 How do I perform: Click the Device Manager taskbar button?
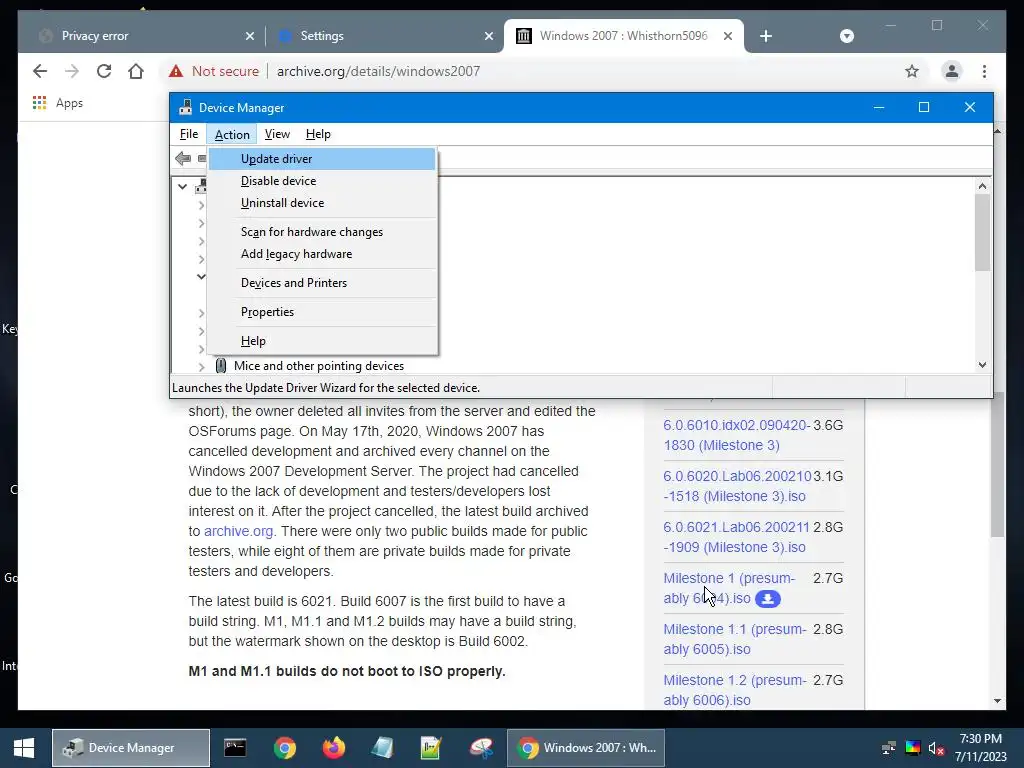(131, 748)
